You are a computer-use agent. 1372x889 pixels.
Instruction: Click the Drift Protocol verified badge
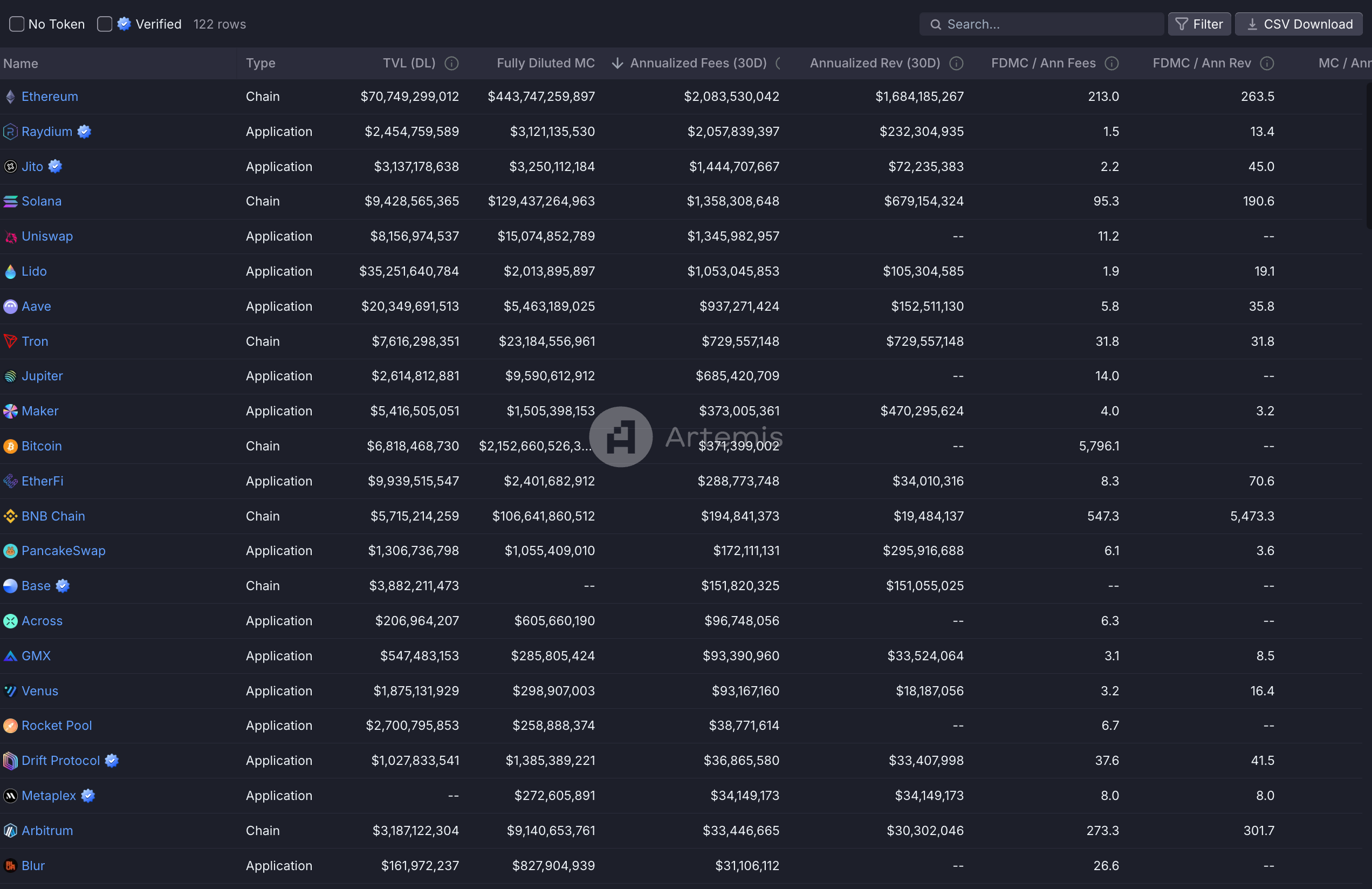112,761
